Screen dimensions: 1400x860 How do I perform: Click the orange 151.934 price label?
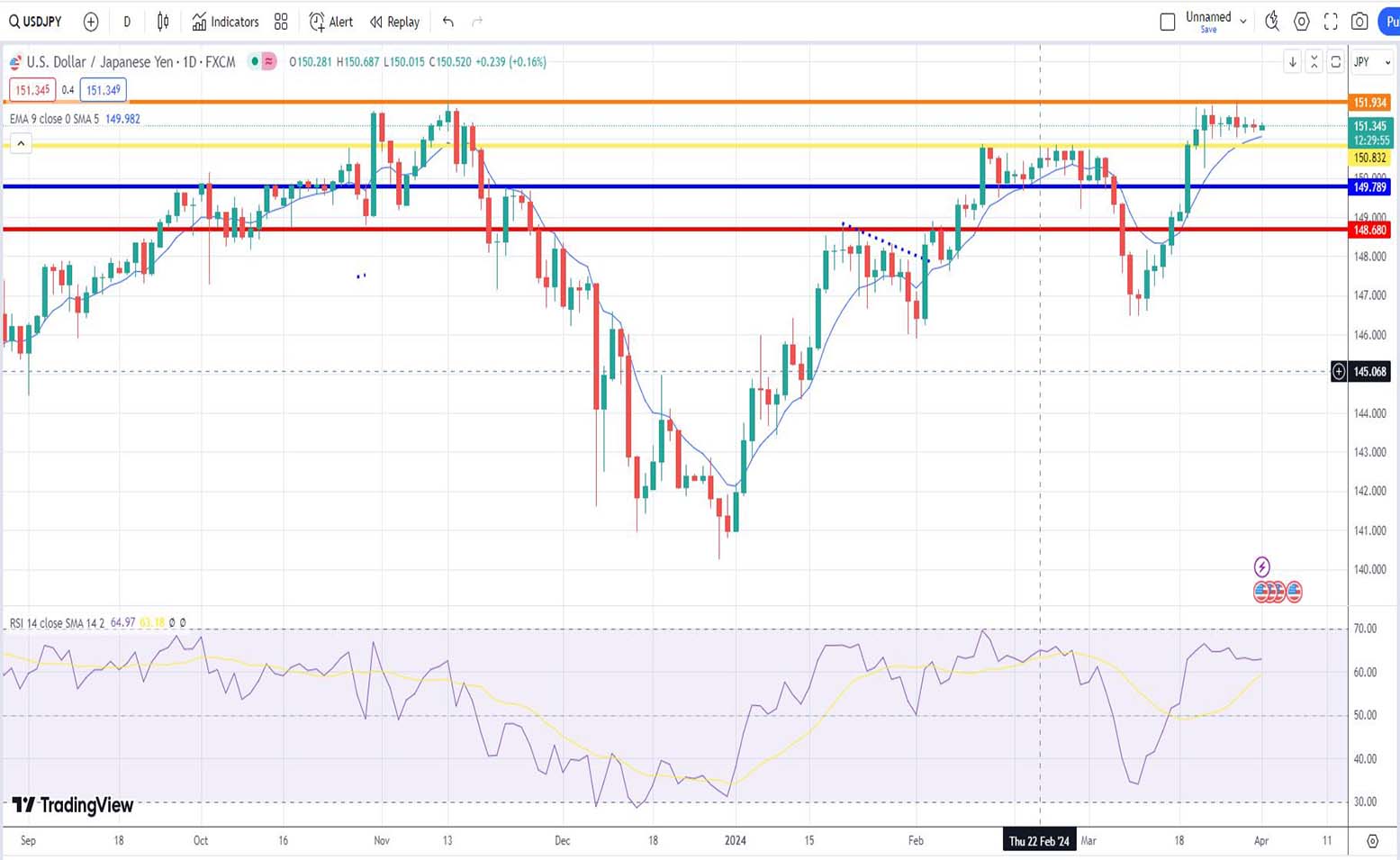1369,103
